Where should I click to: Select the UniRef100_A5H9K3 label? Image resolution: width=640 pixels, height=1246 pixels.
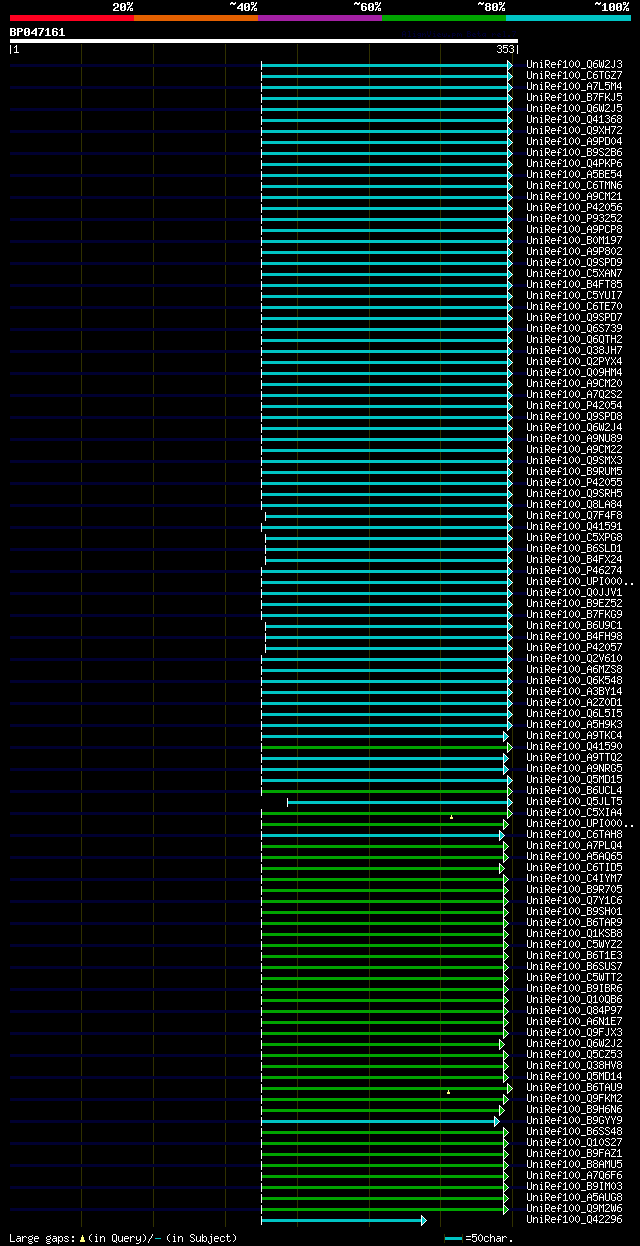point(574,724)
